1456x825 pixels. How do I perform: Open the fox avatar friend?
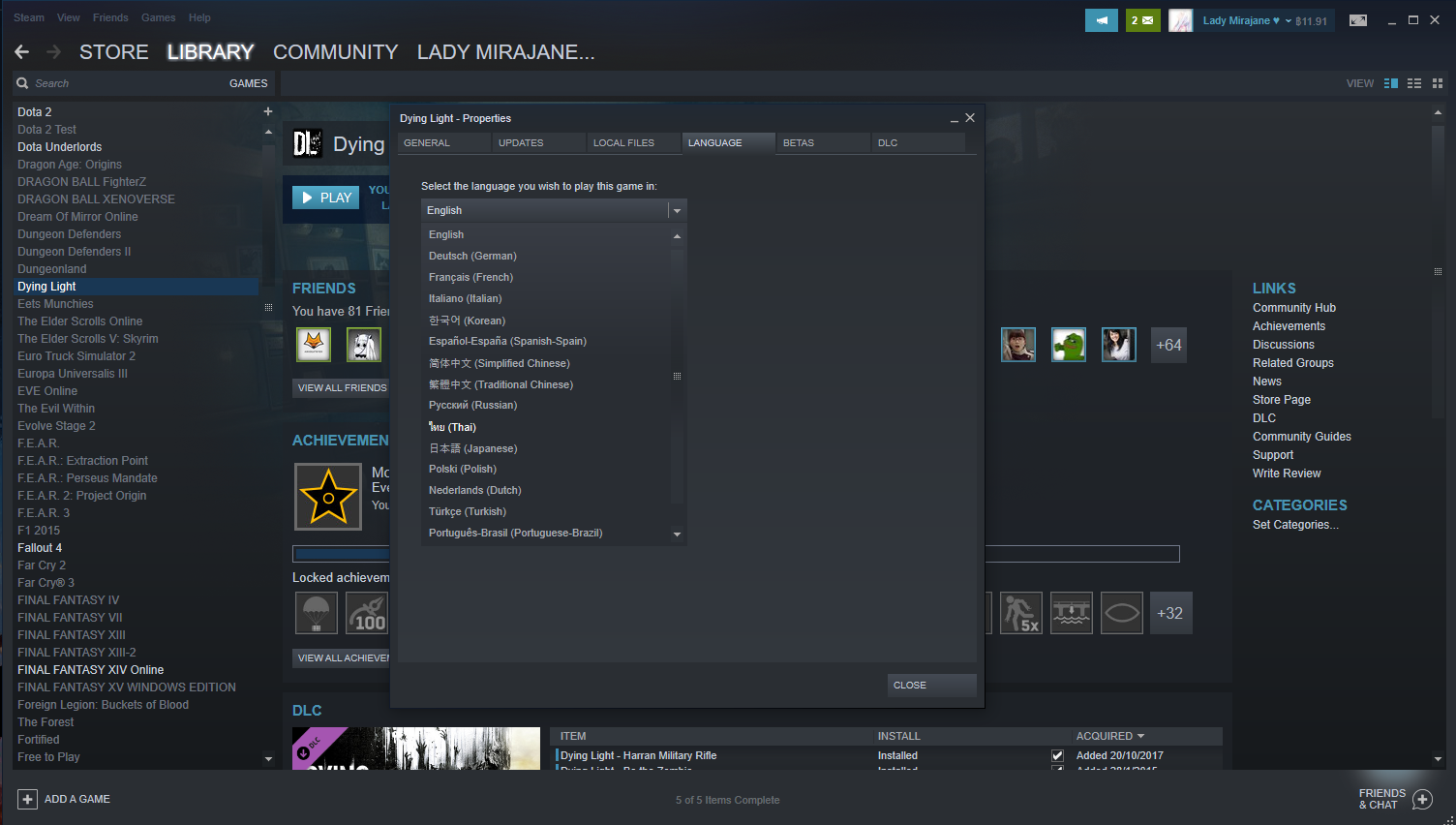click(x=314, y=344)
